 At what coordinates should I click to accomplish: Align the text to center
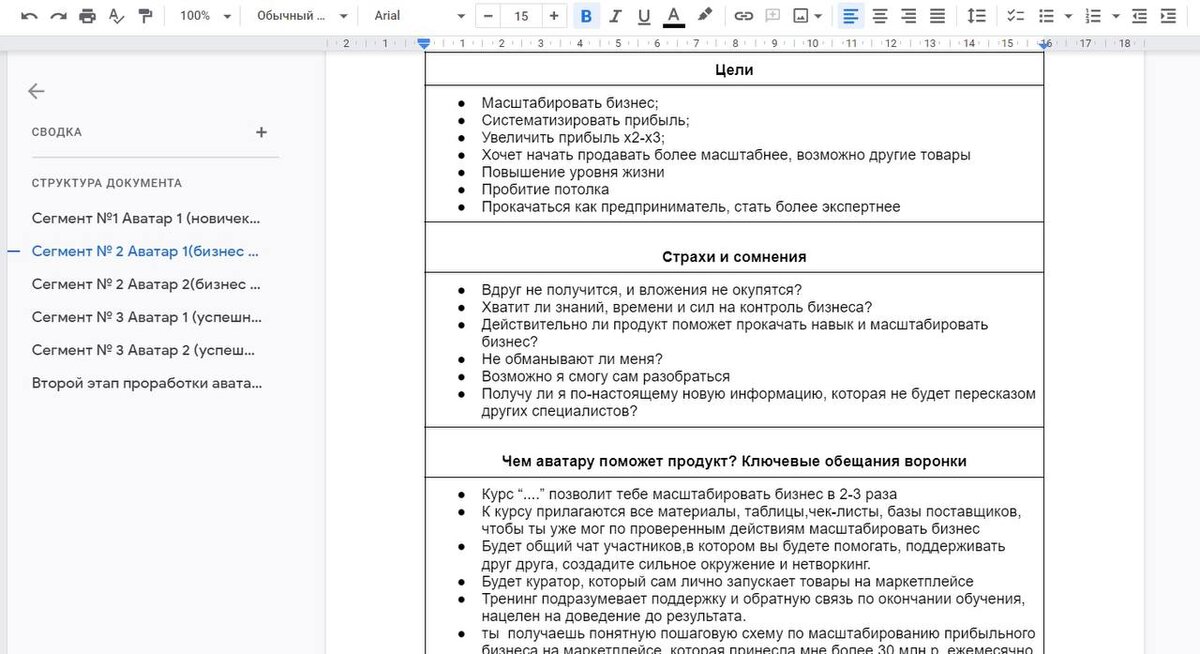click(880, 15)
